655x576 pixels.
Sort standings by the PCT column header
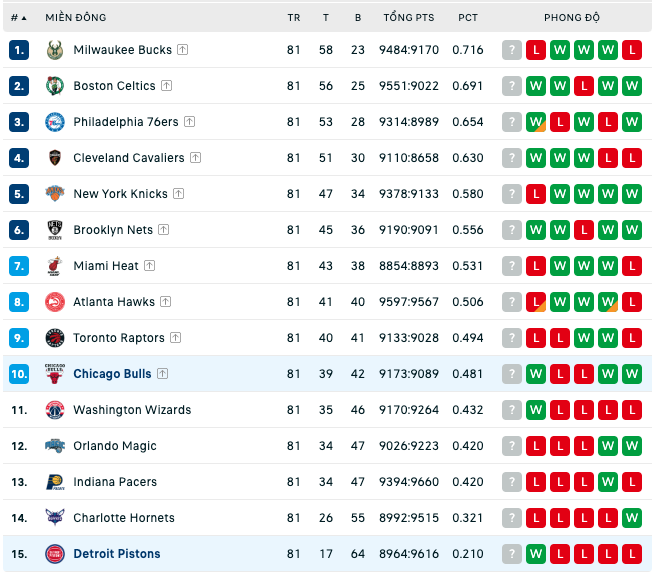(468, 18)
